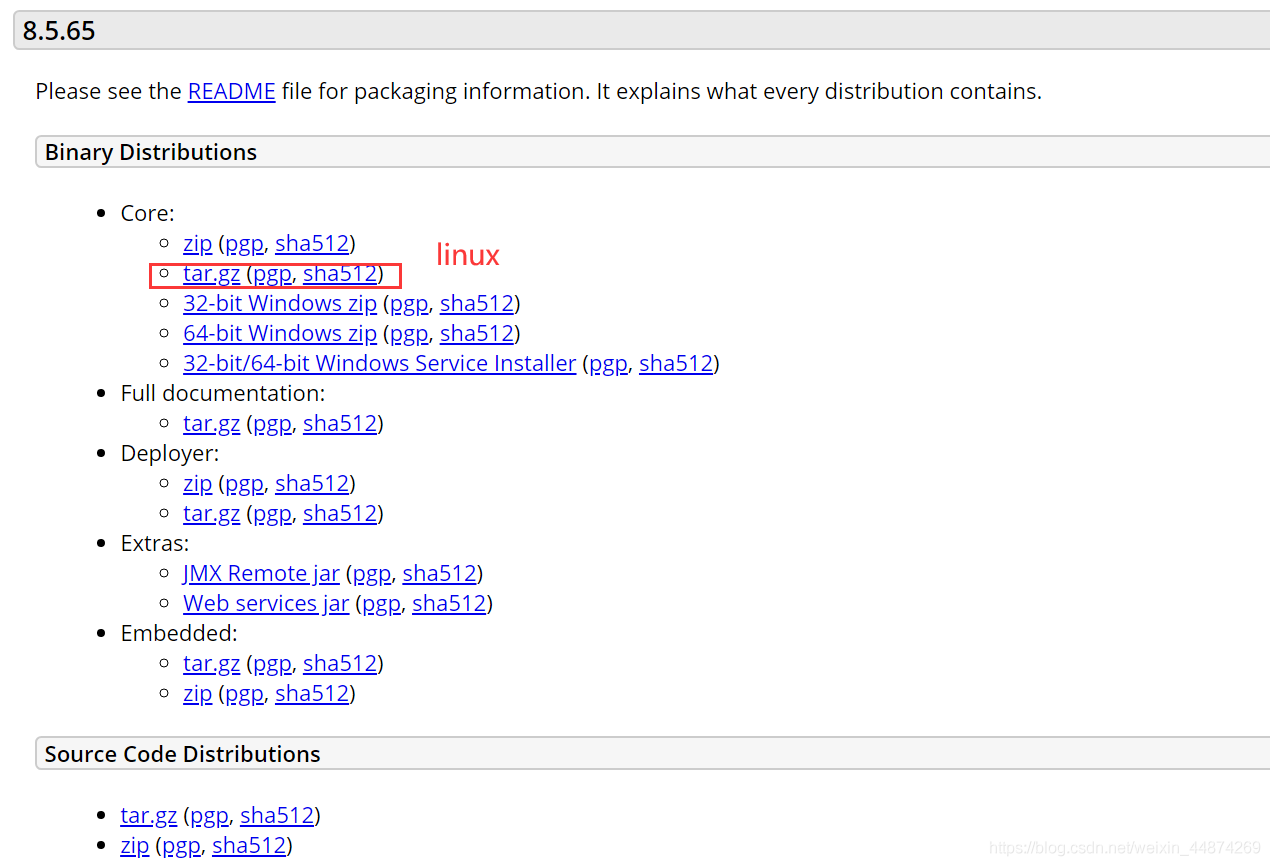Image resolution: width=1270 pixels, height=866 pixels.
Task: Open sha512 checksum for Core zip
Action: [x=312, y=243]
